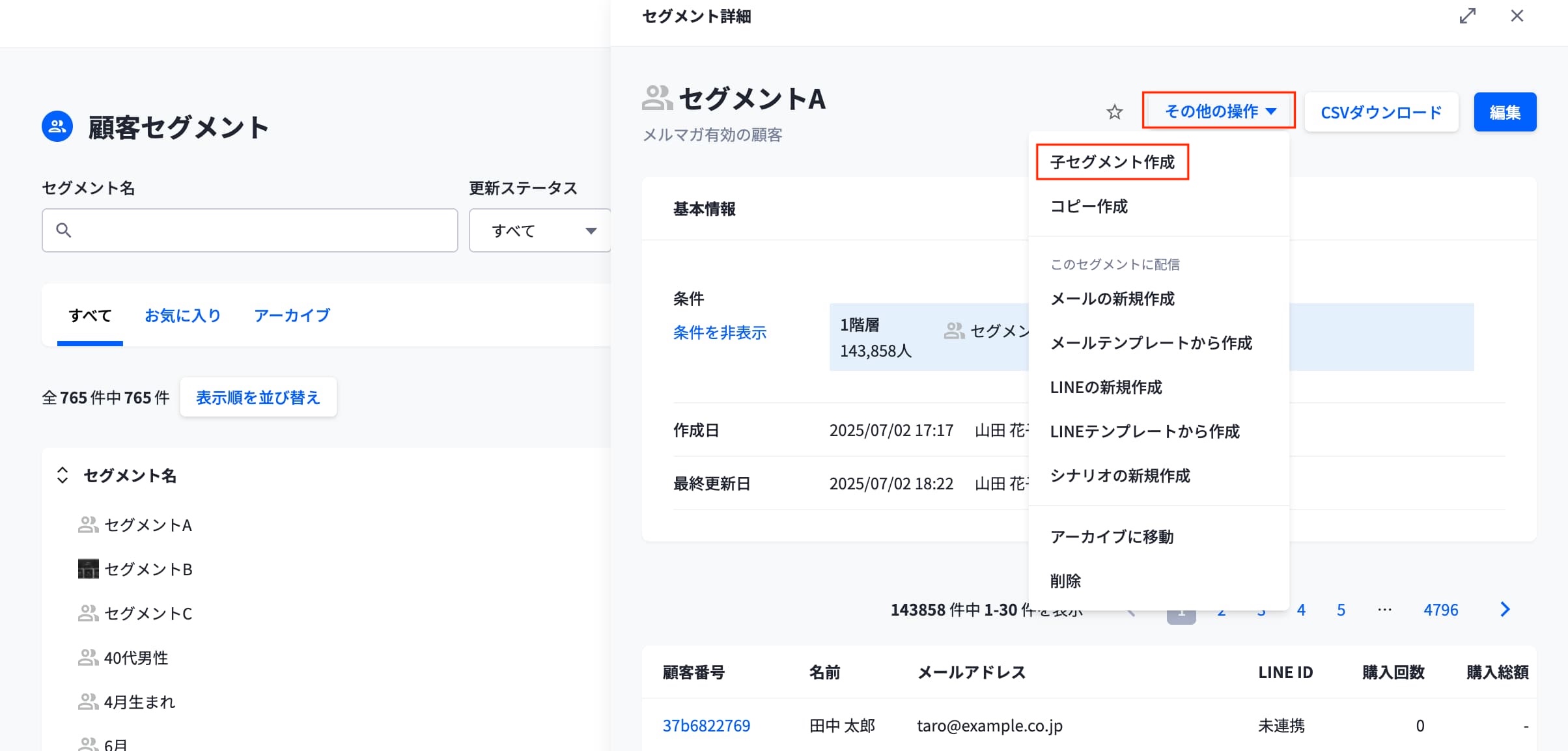Click the セグメントB thumbnail icon in list
1568x751 pixels.
tap(88, 569)
